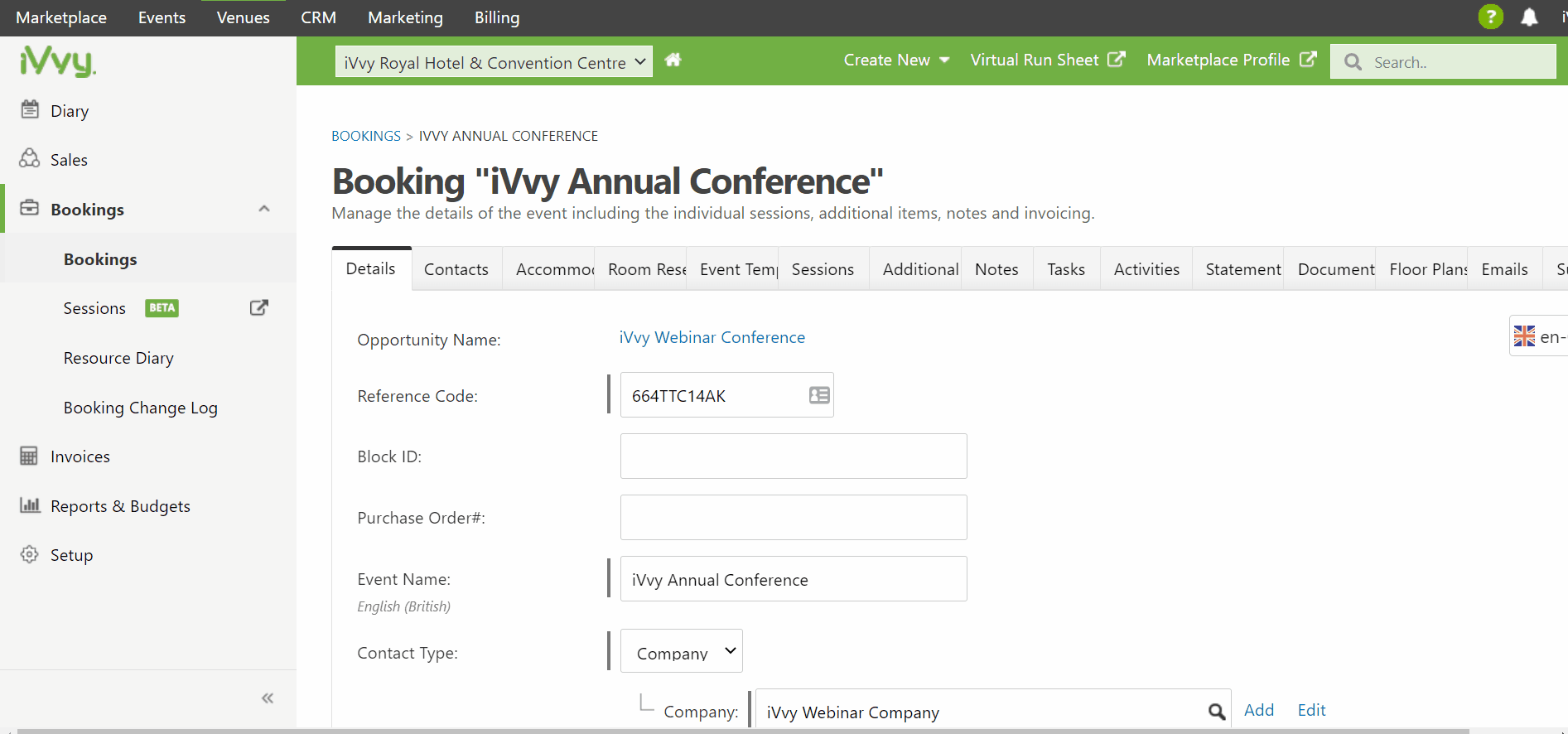
Task: Open Marketplace Profile external link icon
Action: click(x=1308, y=60)
